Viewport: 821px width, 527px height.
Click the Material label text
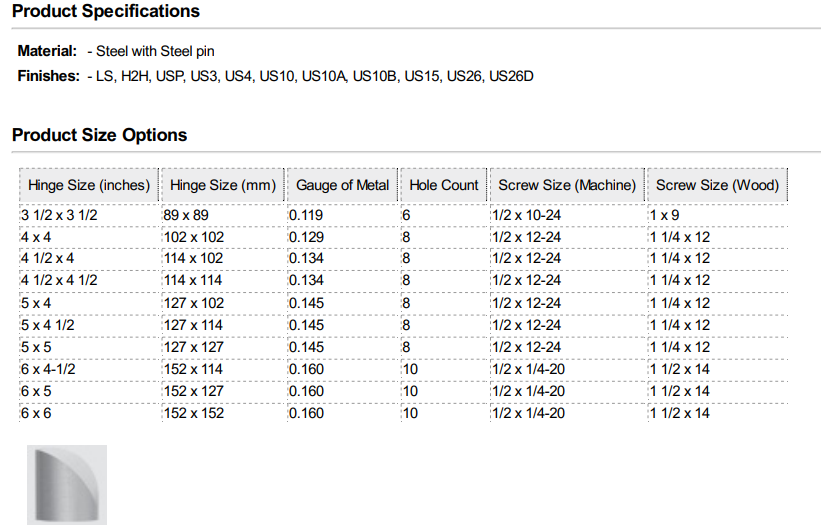pyautogui.click(x=47, y=51)
